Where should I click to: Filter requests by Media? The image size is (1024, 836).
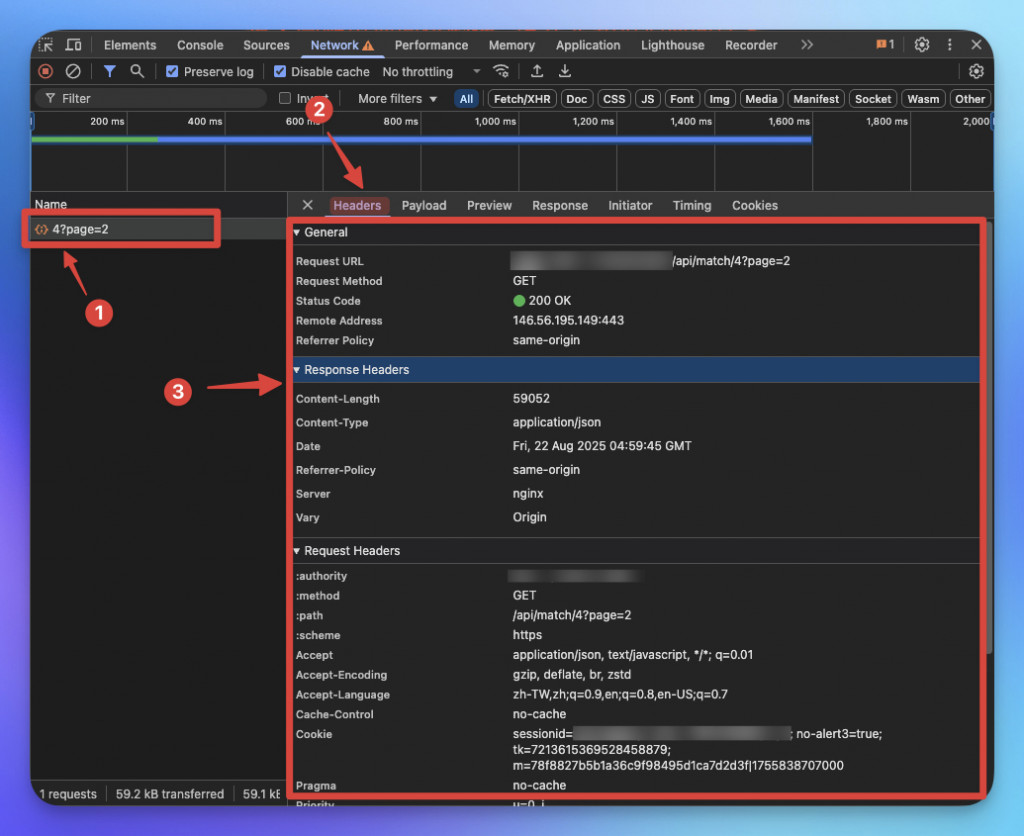(x=761, y=99)
